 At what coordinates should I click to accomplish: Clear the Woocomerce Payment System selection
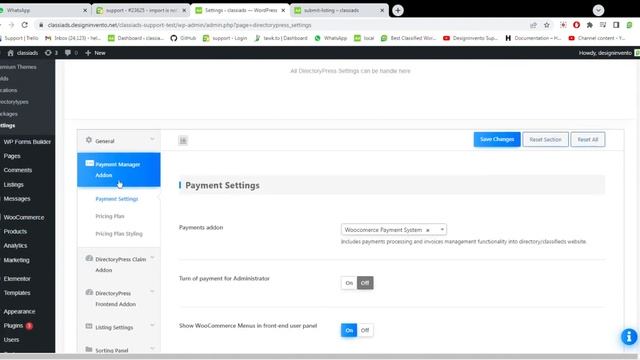428,230
